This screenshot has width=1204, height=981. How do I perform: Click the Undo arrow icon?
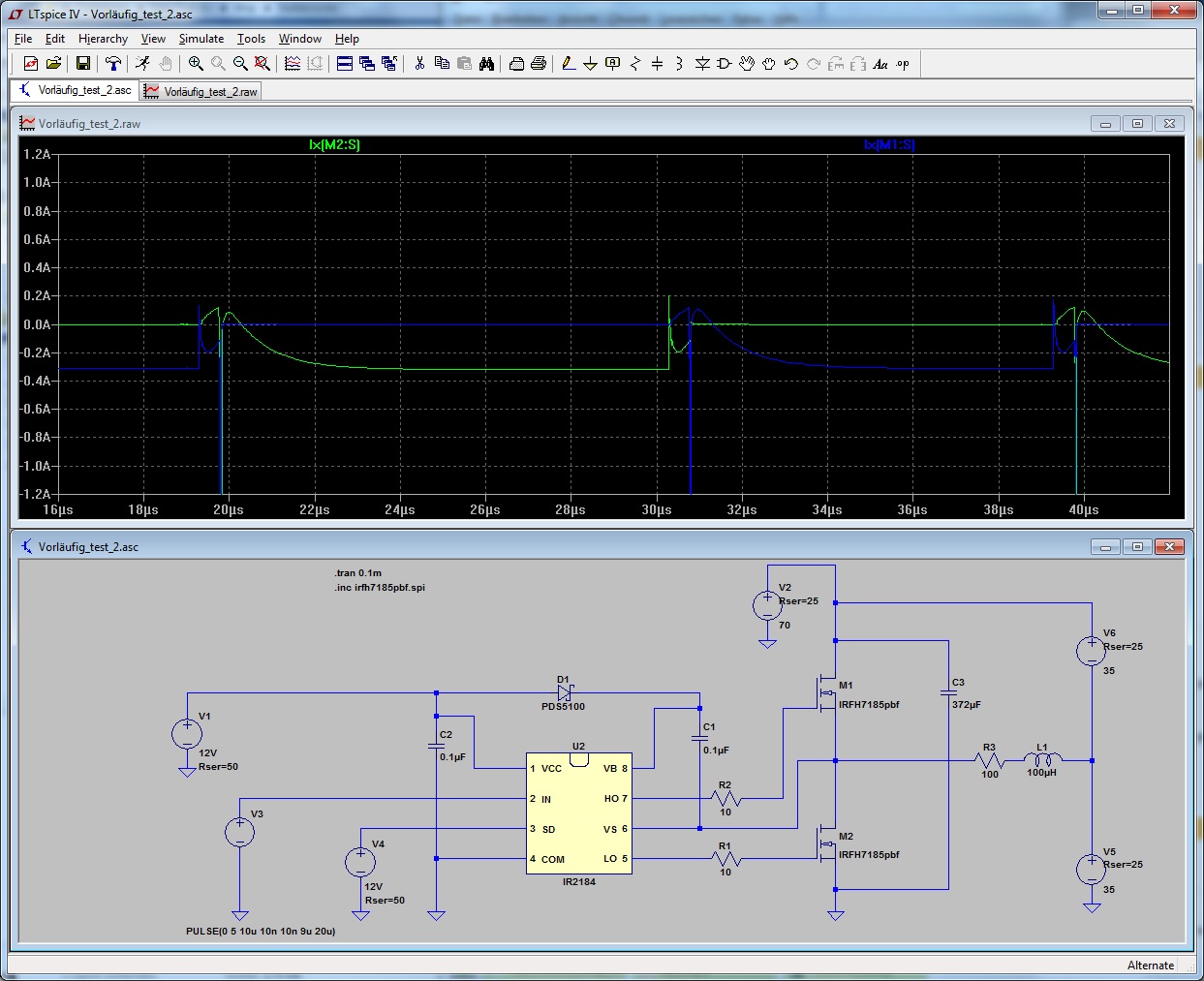[791, 64]
